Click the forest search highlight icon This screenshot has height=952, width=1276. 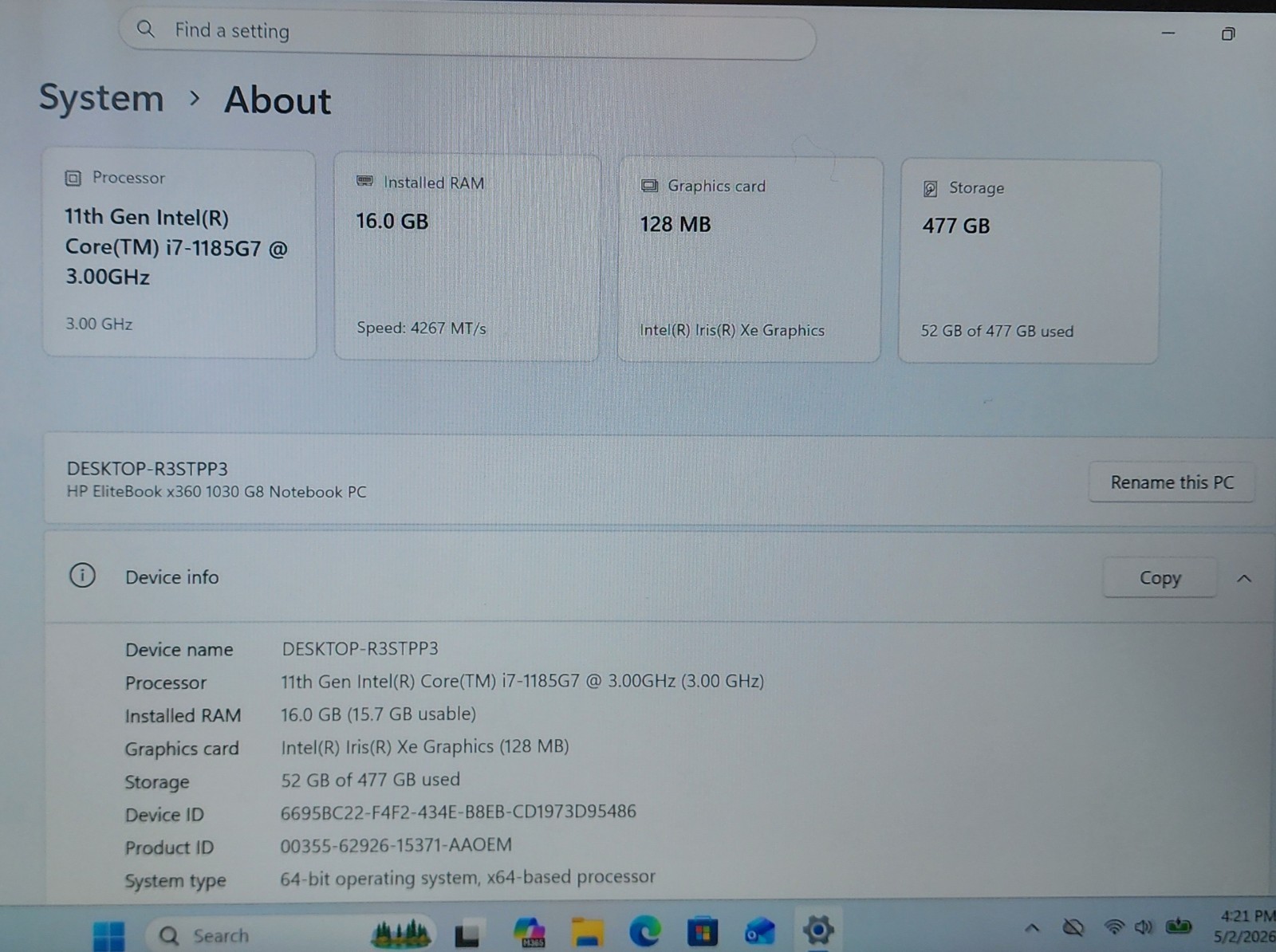[400, 932]
